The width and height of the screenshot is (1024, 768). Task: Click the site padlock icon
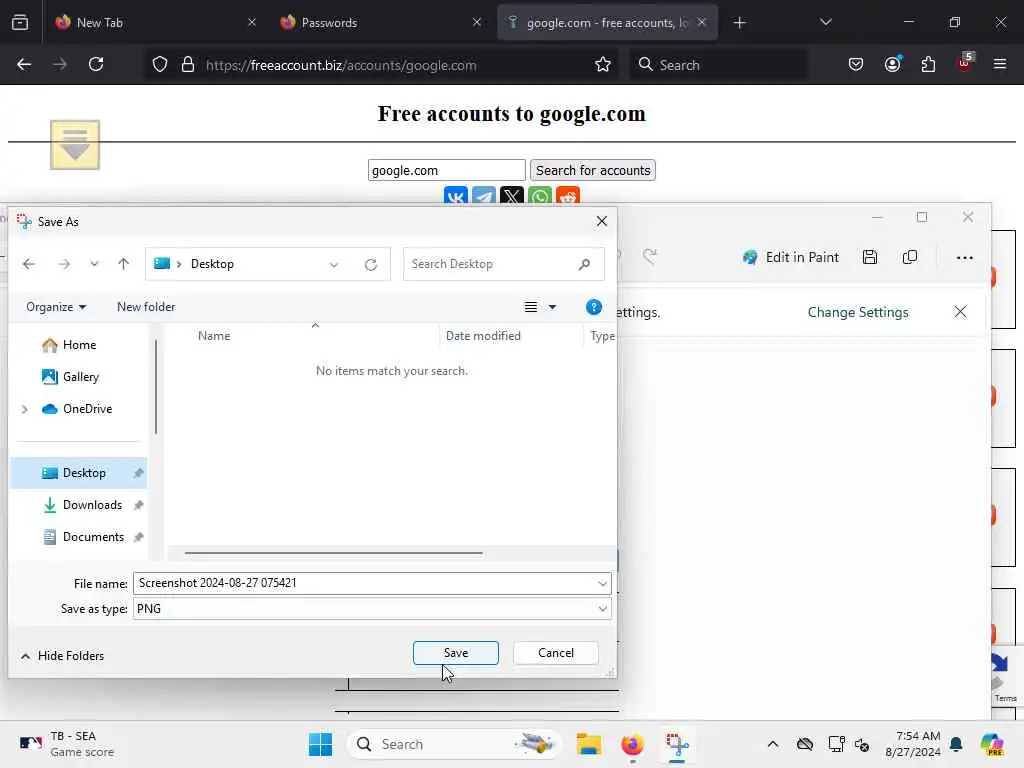188,65
